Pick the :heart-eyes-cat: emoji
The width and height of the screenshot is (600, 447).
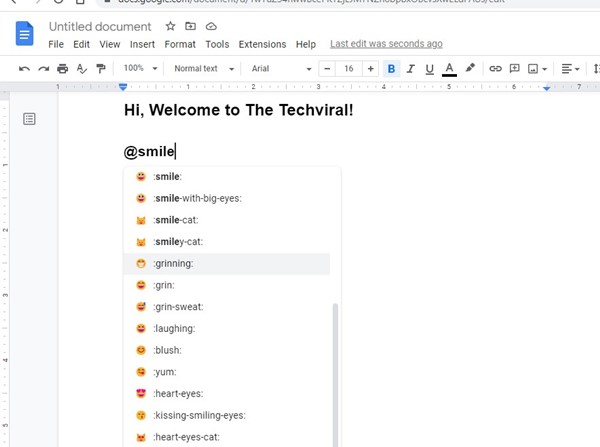pos(227,437)
